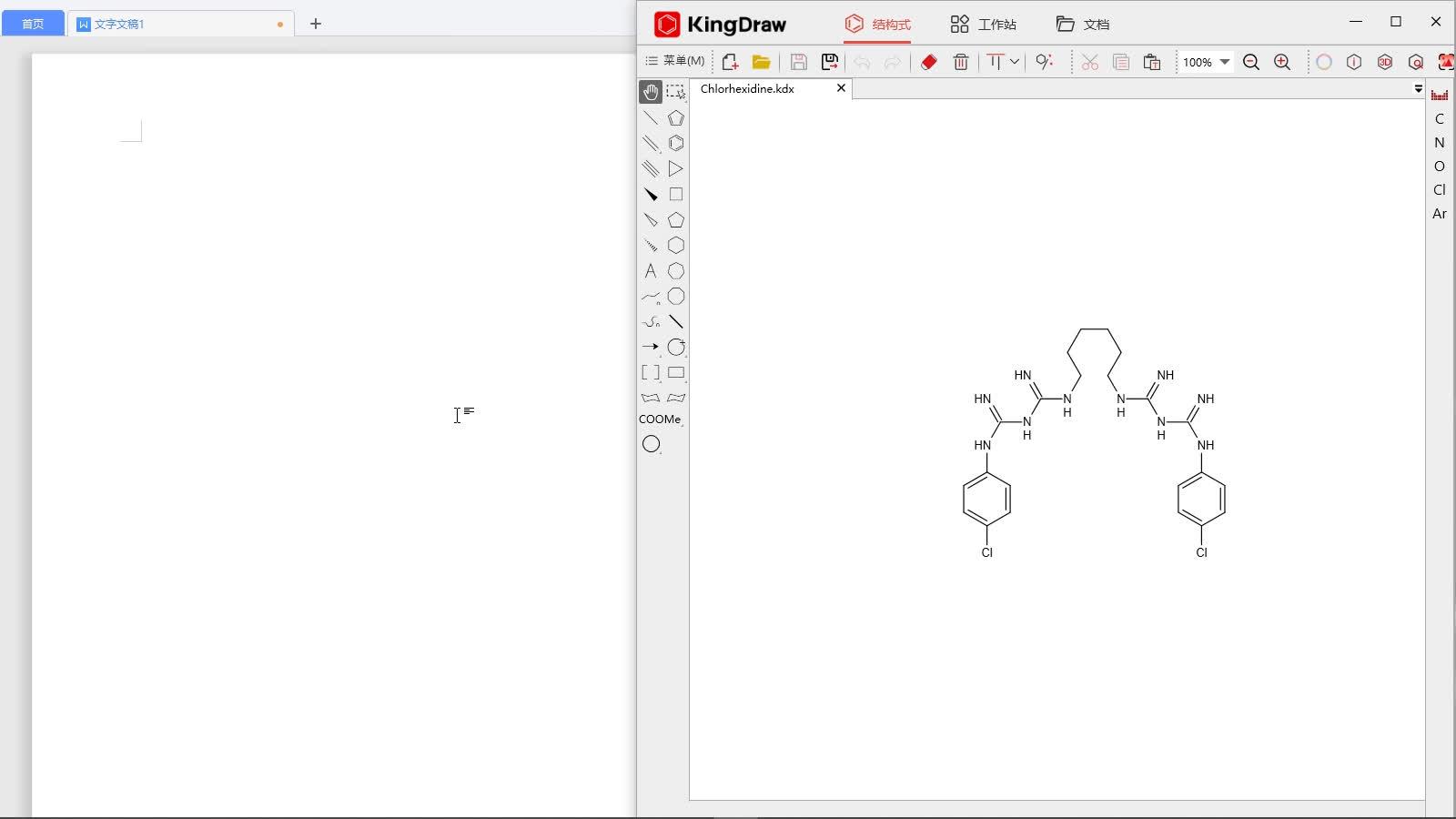Screen dimensions: 1456x819
Task: Pick the arrow drawing tool
Action: click(x=650, y=347)
